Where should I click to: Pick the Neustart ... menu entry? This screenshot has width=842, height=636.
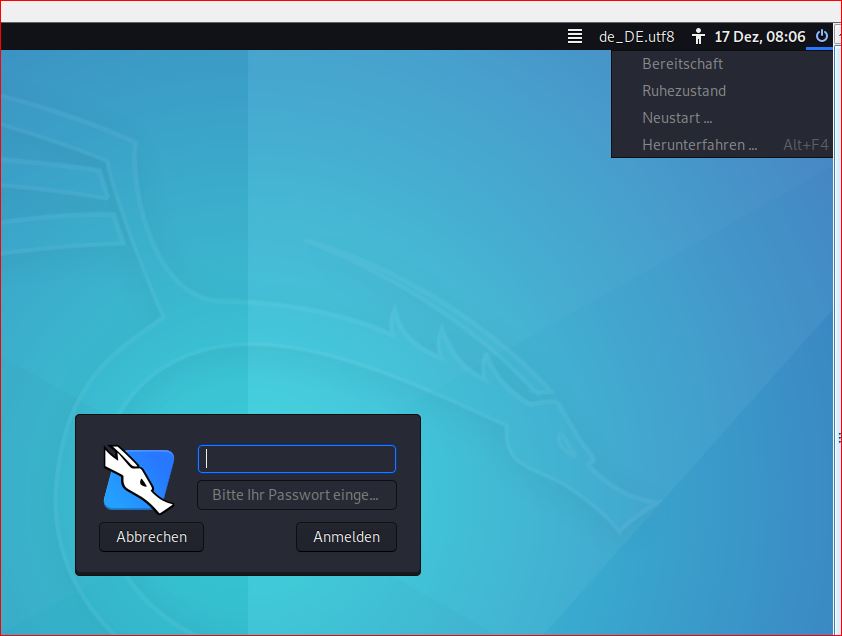pos(677,117)
